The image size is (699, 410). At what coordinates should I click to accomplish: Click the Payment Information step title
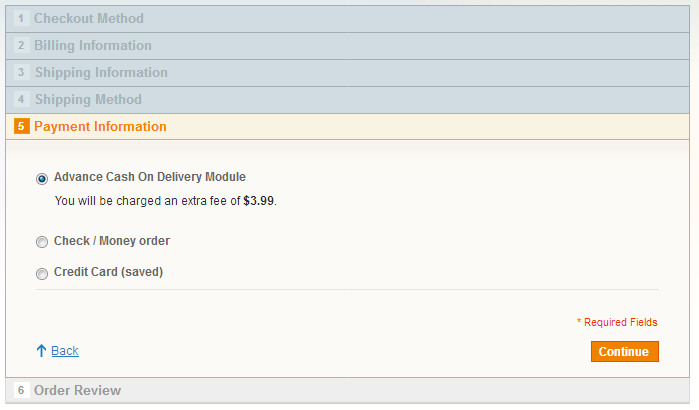click(x=100, y=127)
